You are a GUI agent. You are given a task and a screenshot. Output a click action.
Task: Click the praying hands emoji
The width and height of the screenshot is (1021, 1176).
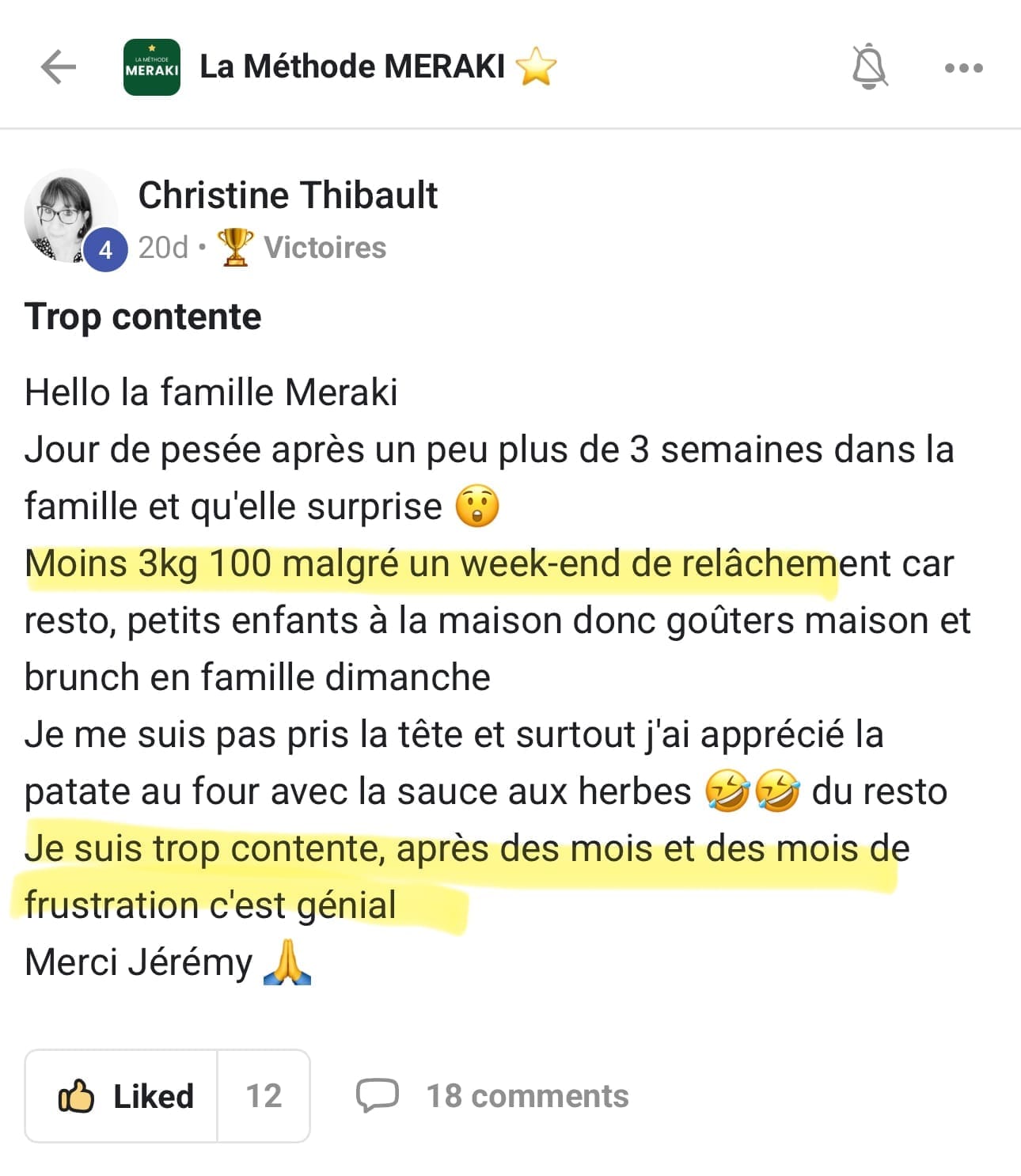[287, 962]
